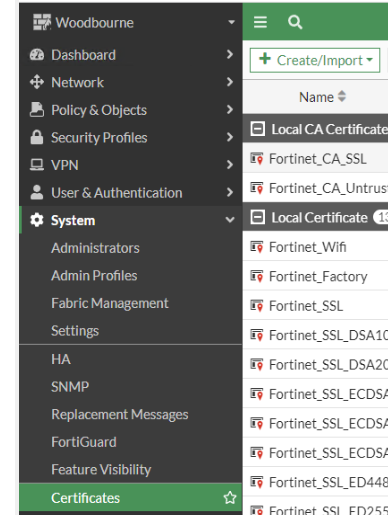
Task: Click the green plus icon on Create/Import
Action: 265,59
